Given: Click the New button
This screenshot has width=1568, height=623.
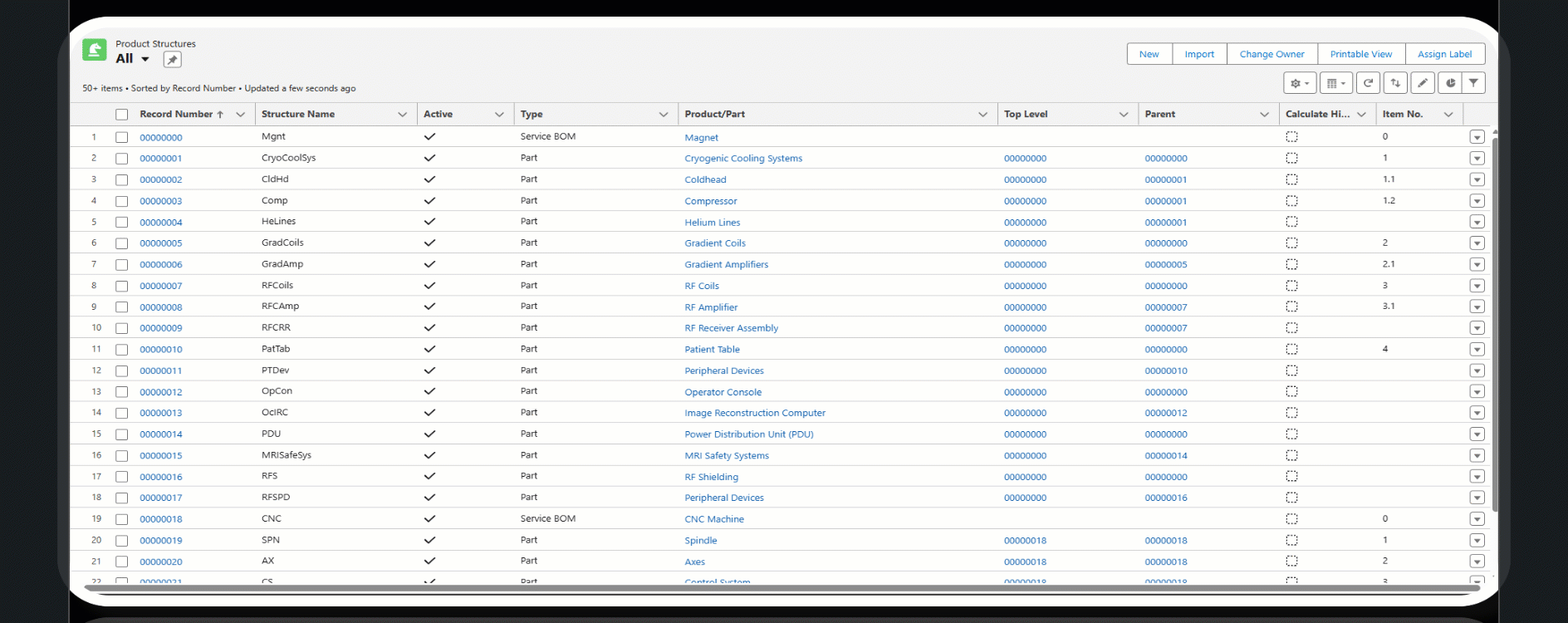Looking at the screenshot, I should pyautogui.click(x=1149, y=54).
